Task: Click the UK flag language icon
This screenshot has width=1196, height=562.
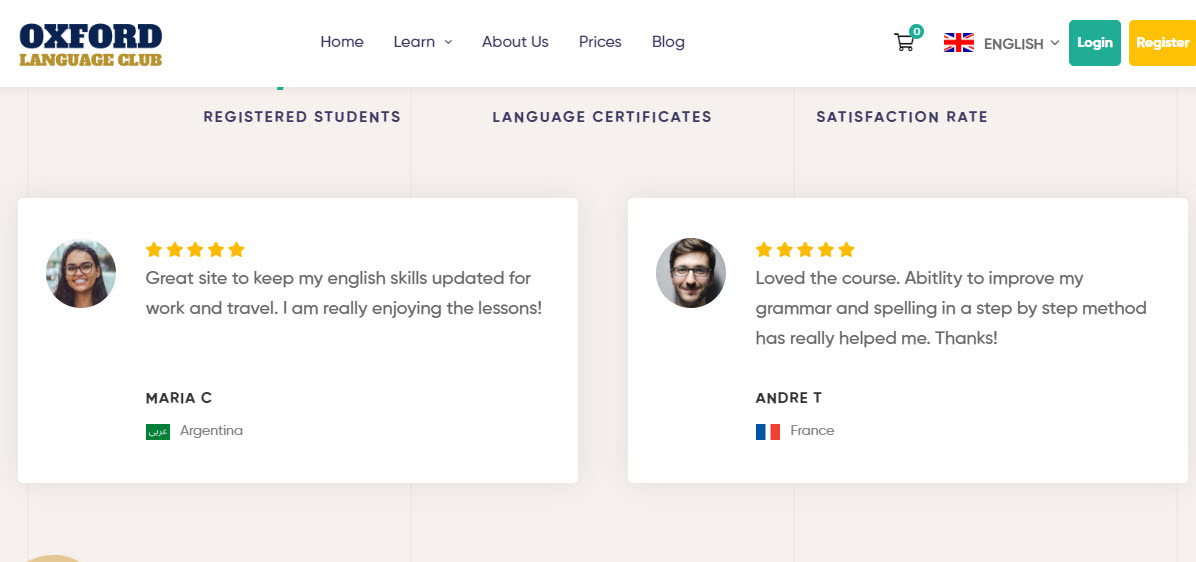Action: pyautogui.click(x=958, y=43)
